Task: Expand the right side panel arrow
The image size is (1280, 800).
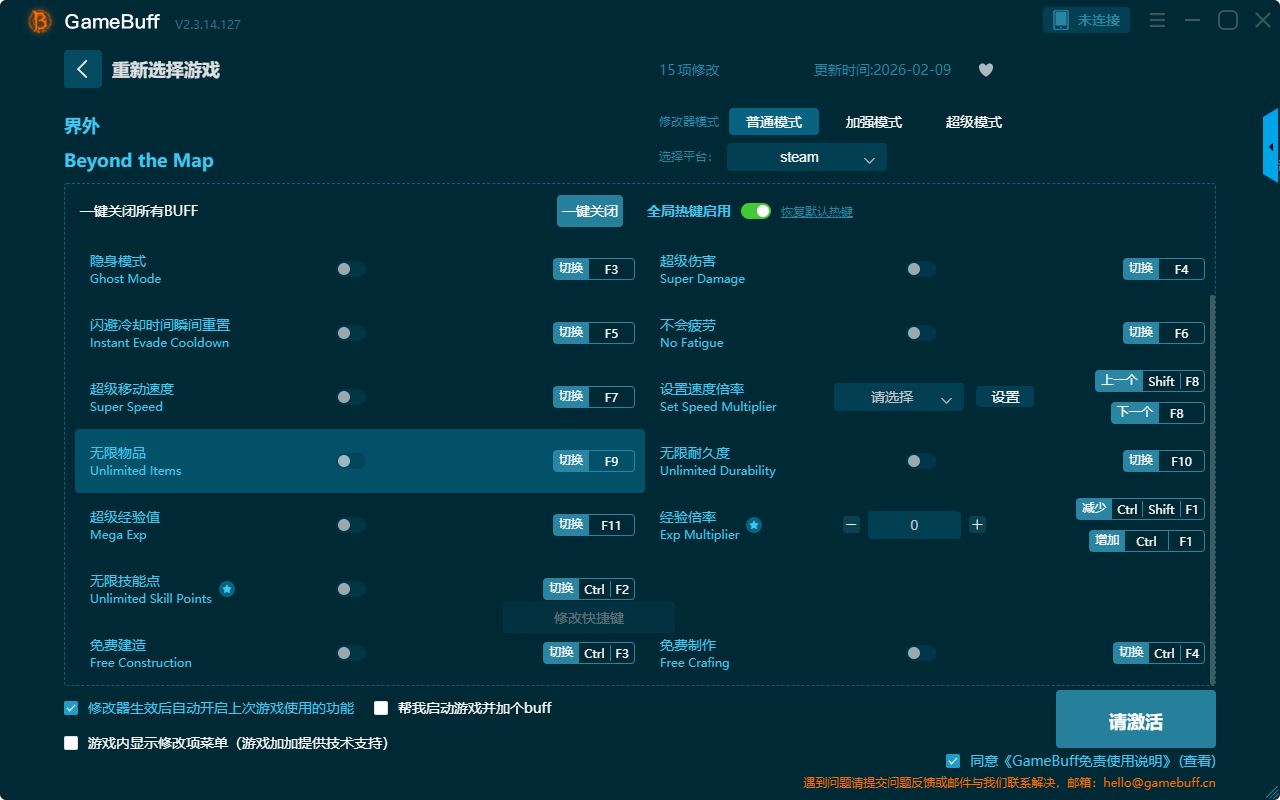Action: (1271, 147)
